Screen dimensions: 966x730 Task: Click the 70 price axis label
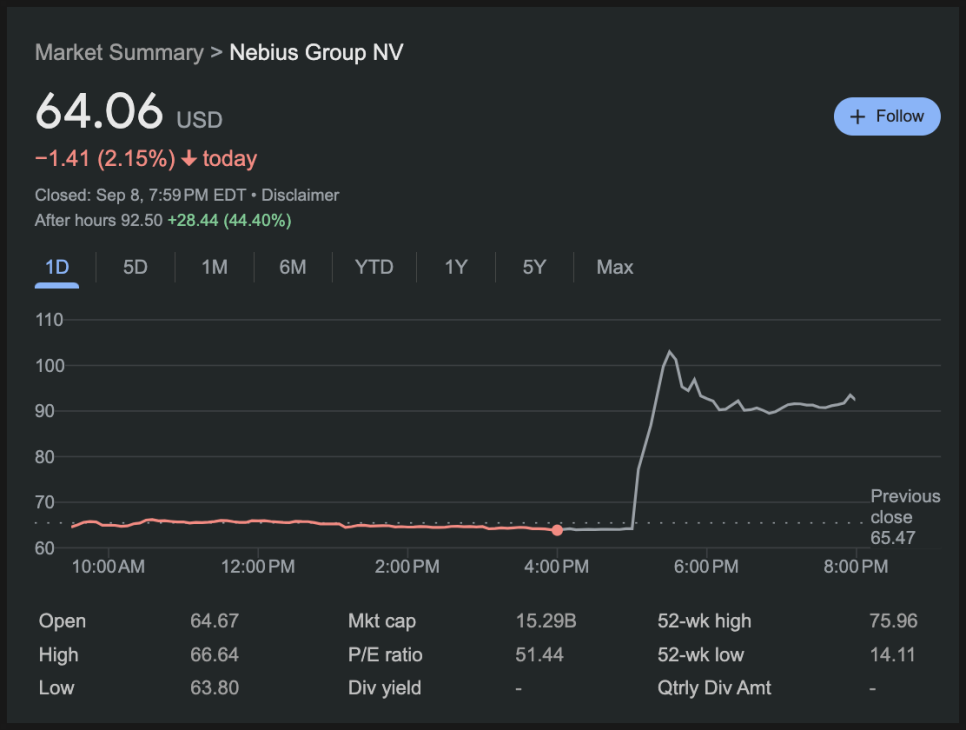coord(45,503)
